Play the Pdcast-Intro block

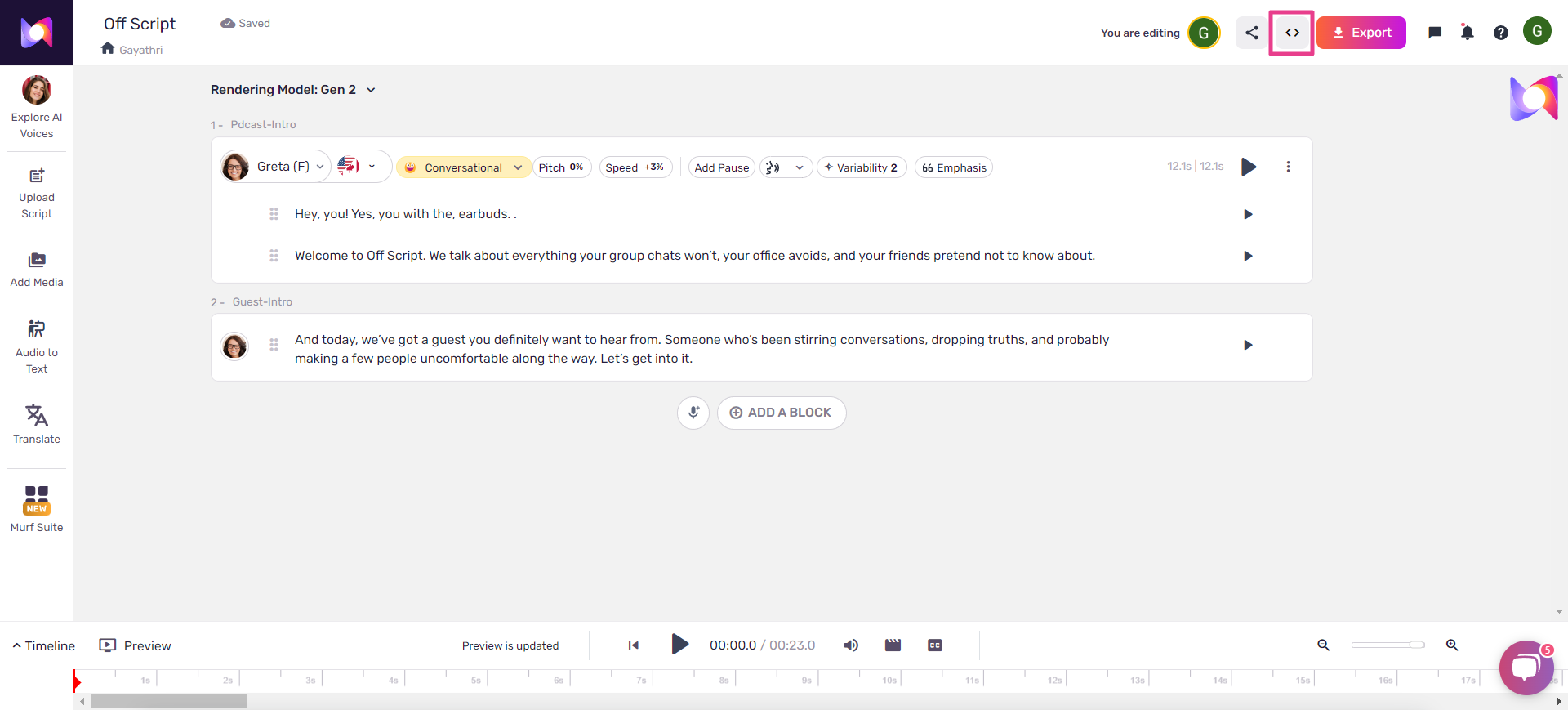pos(1249,167)
